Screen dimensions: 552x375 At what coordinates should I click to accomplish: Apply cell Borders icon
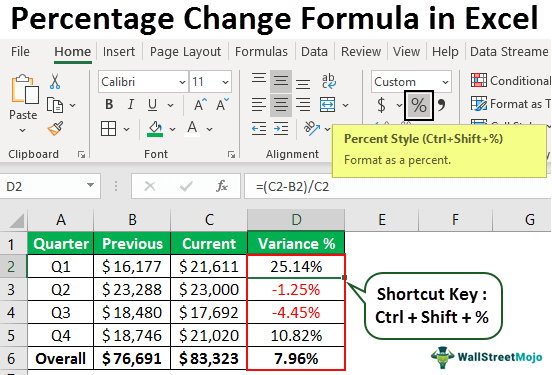click(x=108, y=129)
